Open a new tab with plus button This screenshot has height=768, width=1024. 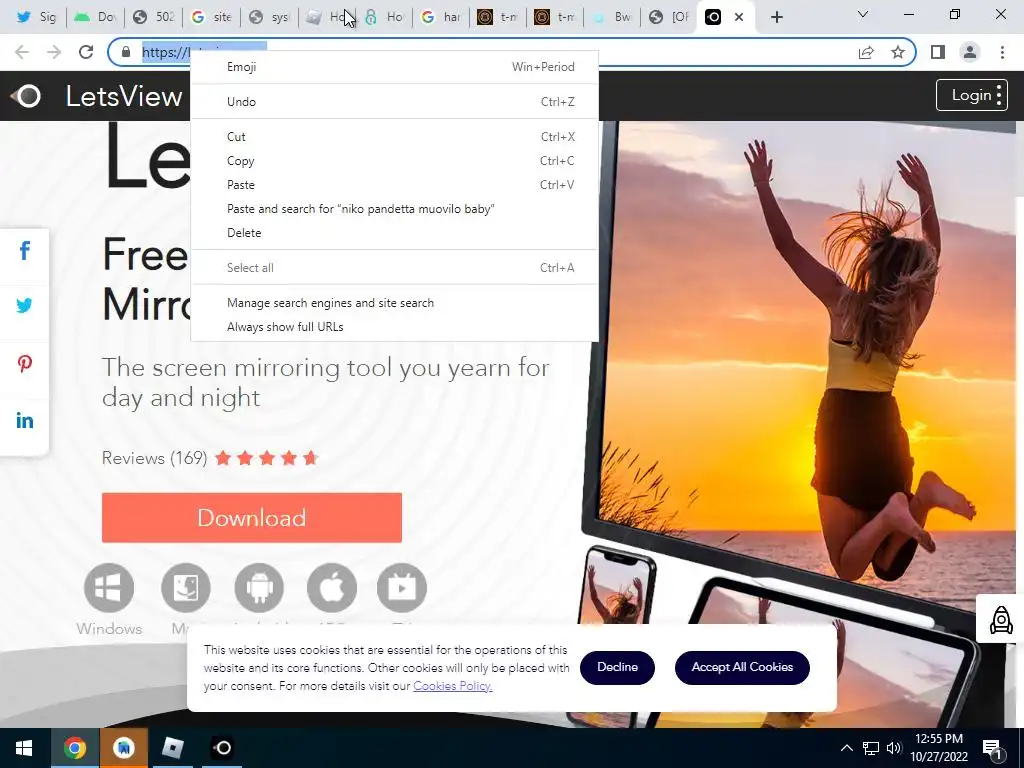[x=776, y=17]
